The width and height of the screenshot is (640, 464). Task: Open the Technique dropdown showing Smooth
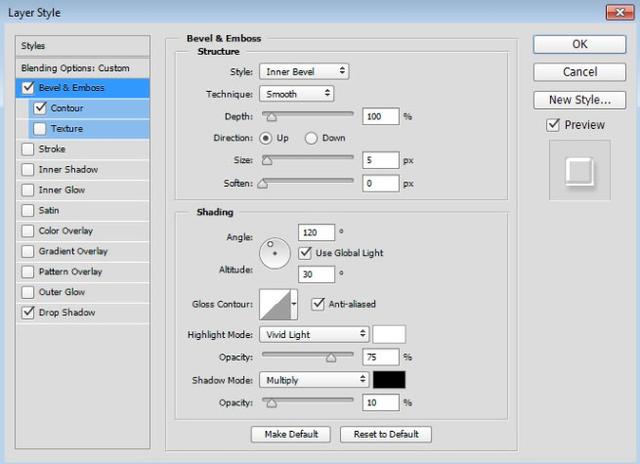click(296, 93)
